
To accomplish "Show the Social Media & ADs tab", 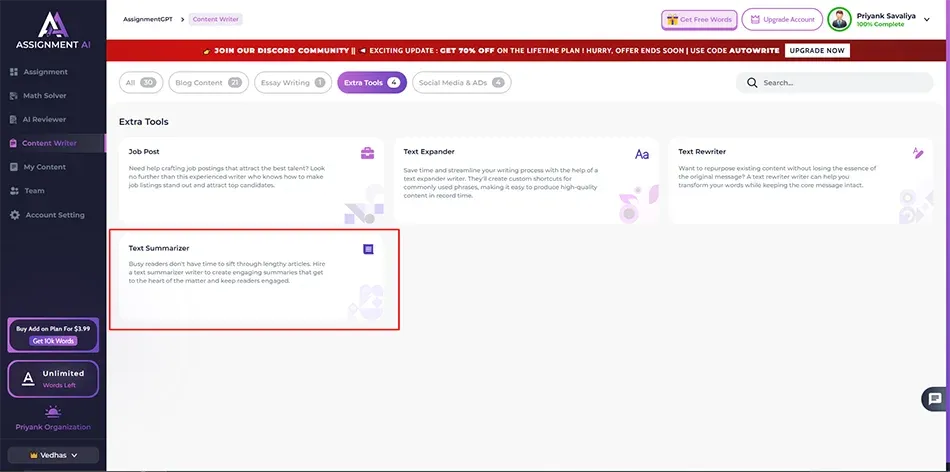I will tap(461, 83).
